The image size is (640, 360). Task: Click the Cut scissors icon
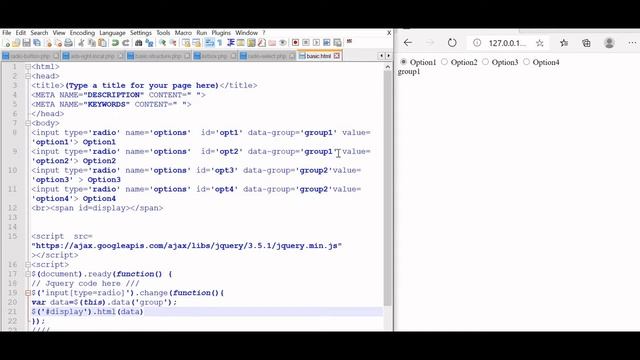click(80, 42)
